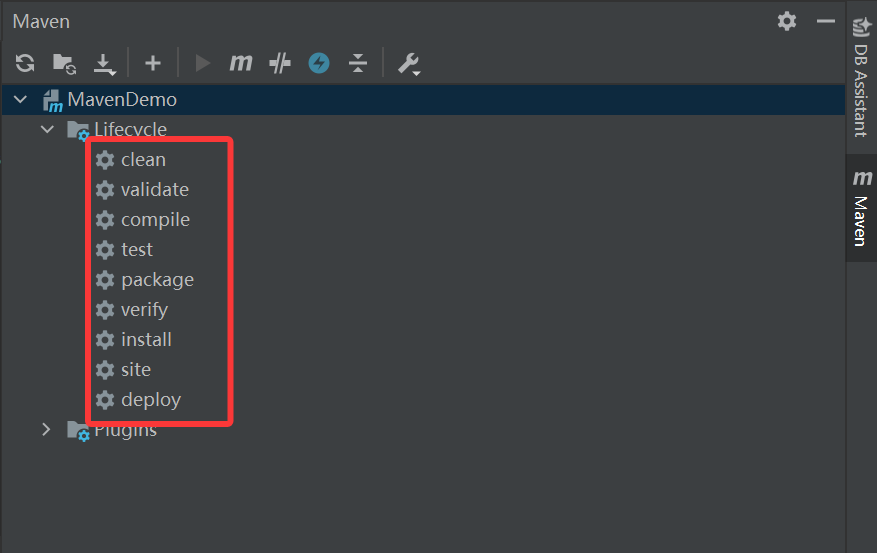Click gear icon beside site

point(105,370)
